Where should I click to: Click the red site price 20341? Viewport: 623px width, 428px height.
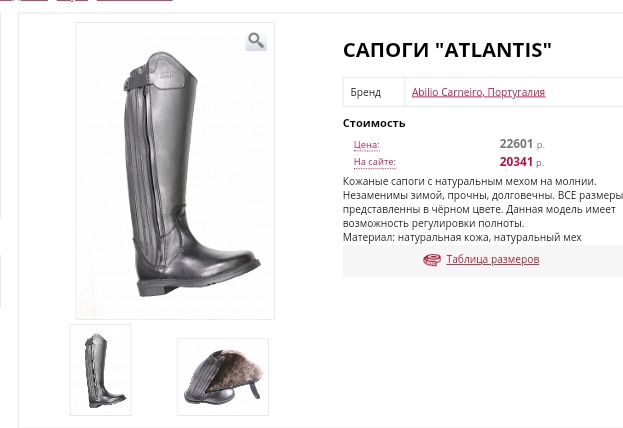(516, 161)
